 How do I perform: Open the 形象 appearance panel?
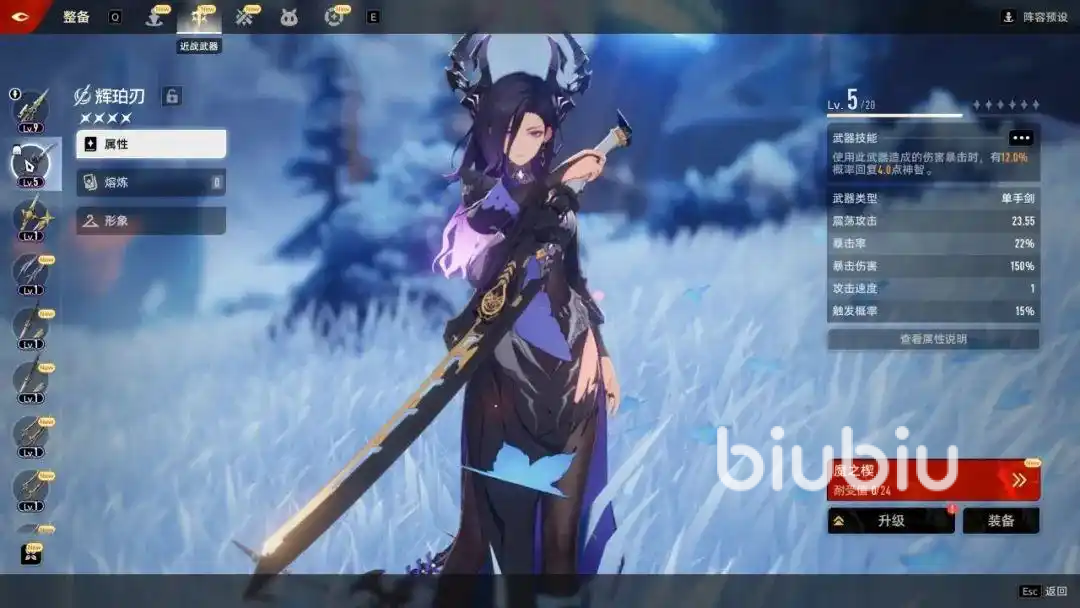point(151,221)
